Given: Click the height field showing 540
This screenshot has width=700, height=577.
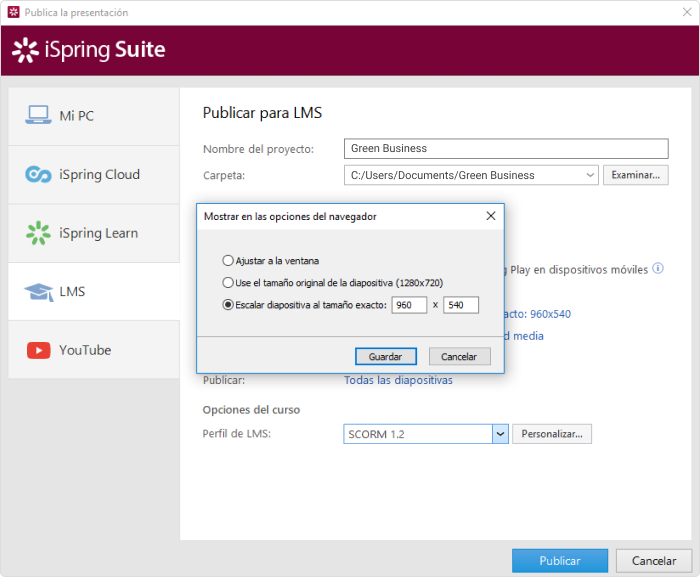Looking at the screenshot, I should point(461,305).
